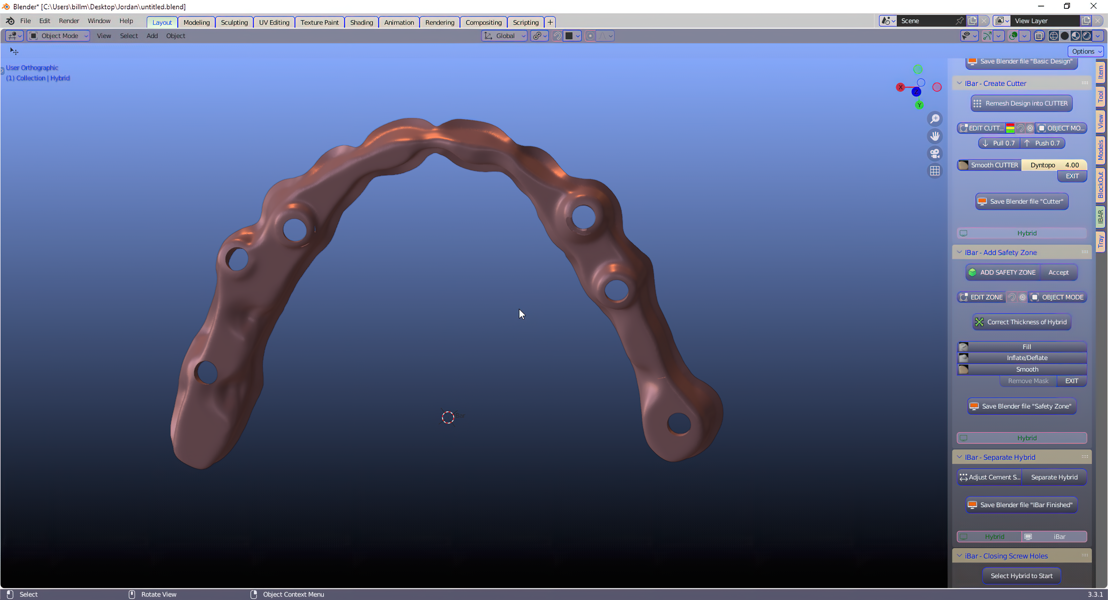Click the Dyntopo 4.00 value field
Image resolution: width=1108 pixels, height=600 pixels.
coord(1055,165)
